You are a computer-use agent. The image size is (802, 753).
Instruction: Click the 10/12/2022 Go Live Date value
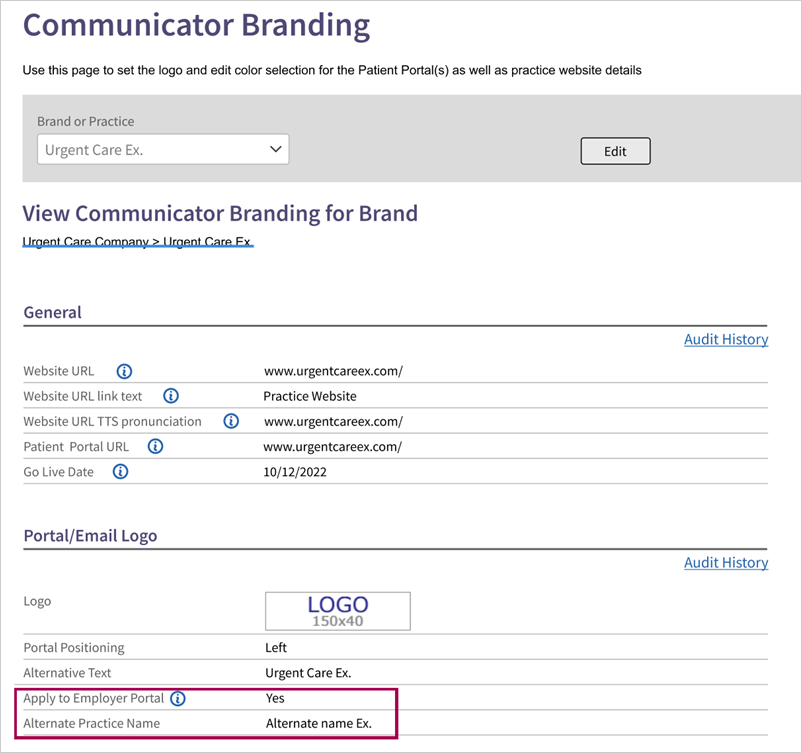pos(295,472)
